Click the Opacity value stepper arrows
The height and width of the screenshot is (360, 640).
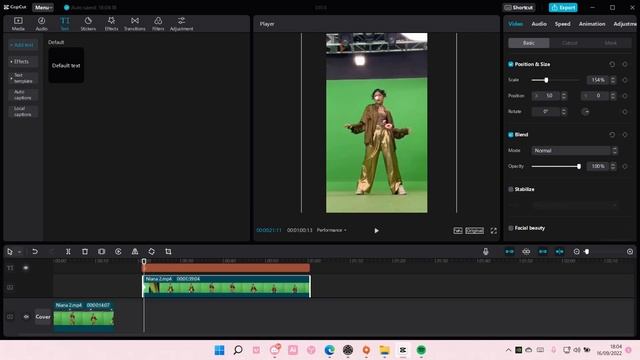coord(613,166)
